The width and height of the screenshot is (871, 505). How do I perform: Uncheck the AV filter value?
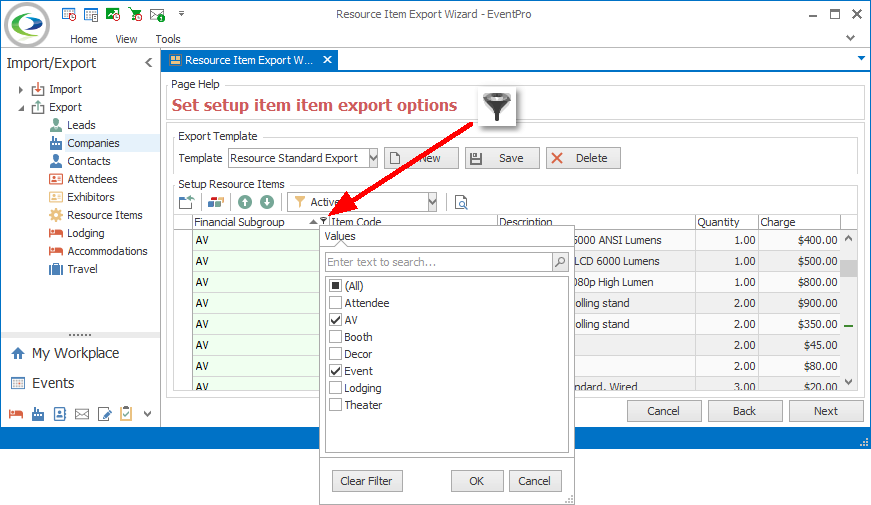336,320
